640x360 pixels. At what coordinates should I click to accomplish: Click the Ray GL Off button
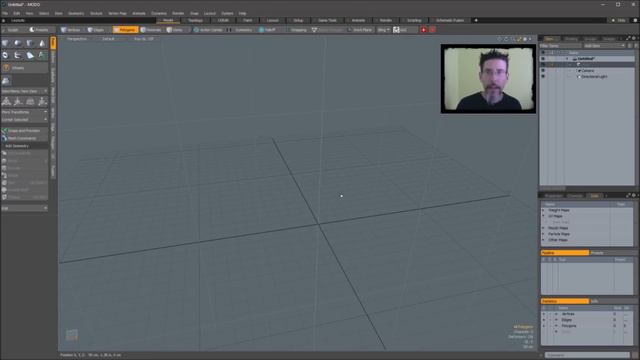coord(144,39)
